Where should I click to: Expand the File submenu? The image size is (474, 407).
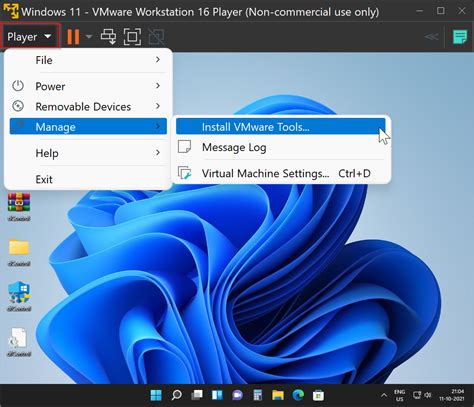(x=88, y=60)
